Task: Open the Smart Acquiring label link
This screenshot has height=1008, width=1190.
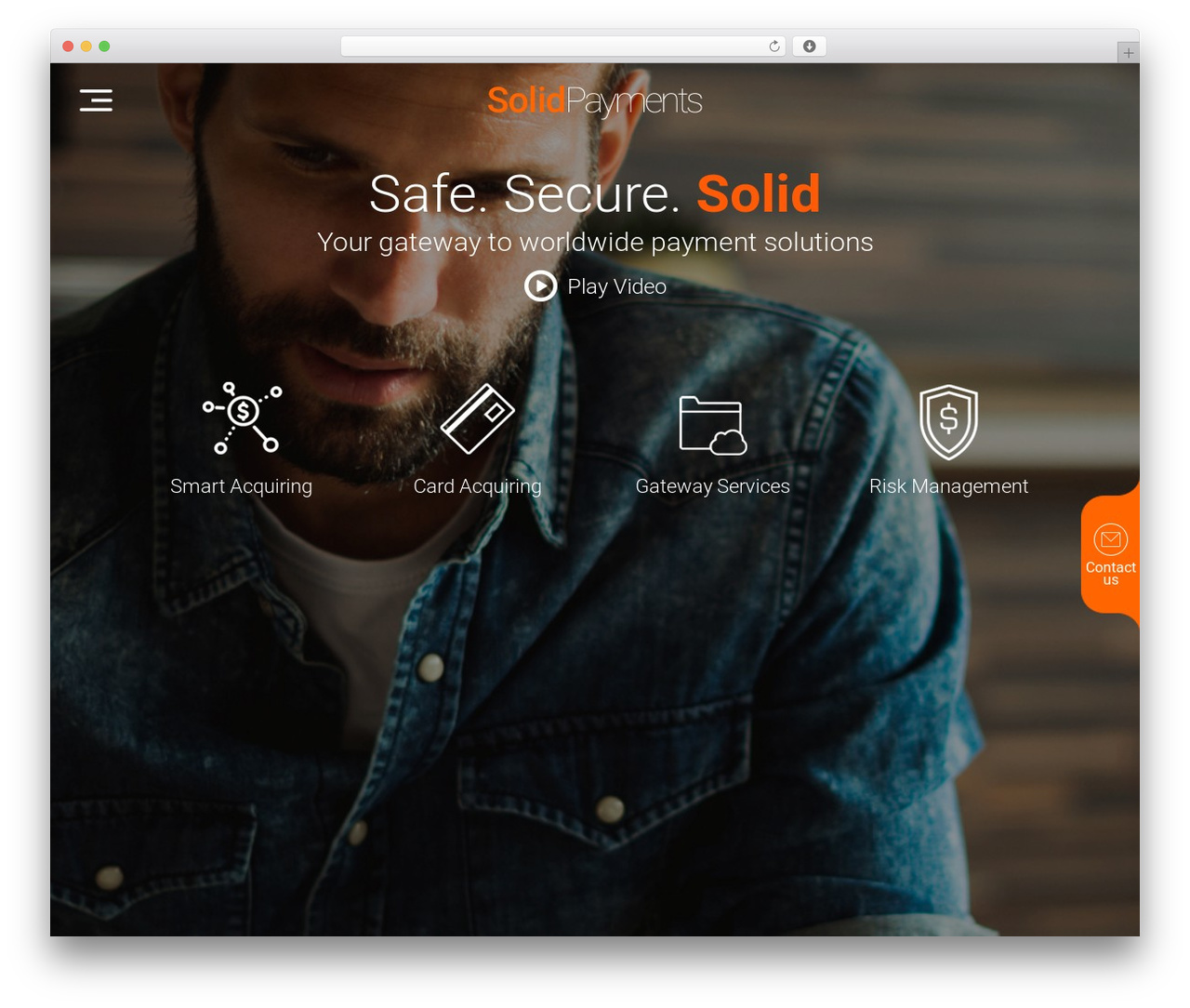Action: pos(241,486)
